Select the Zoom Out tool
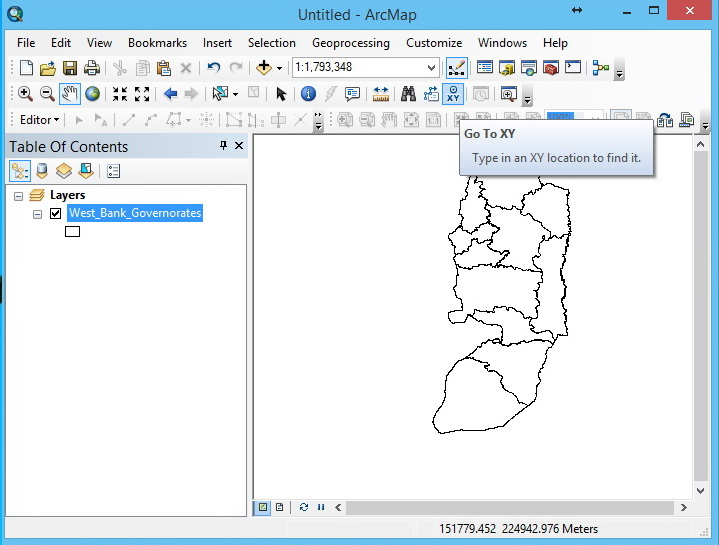719x545 pixels. click(x=47, y=94)
